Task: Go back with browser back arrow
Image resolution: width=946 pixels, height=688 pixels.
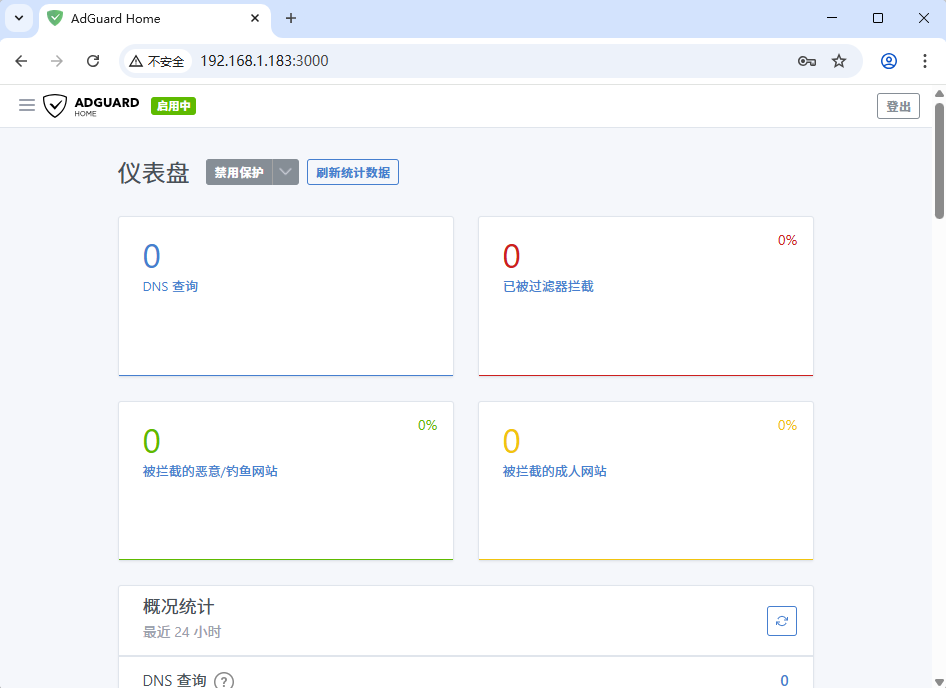Action: coord(21,61)
